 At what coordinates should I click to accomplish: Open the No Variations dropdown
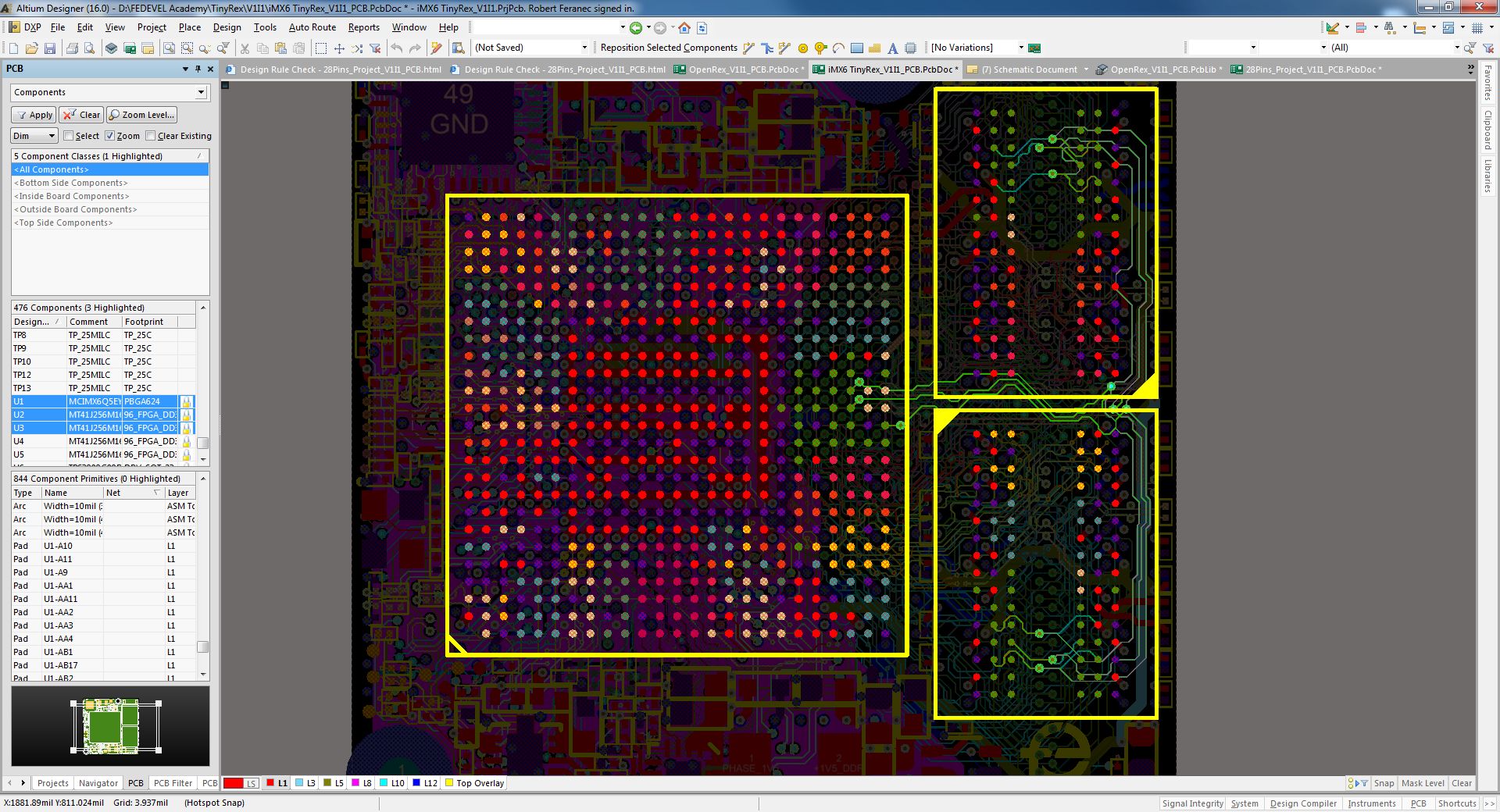click(1020, 47)
